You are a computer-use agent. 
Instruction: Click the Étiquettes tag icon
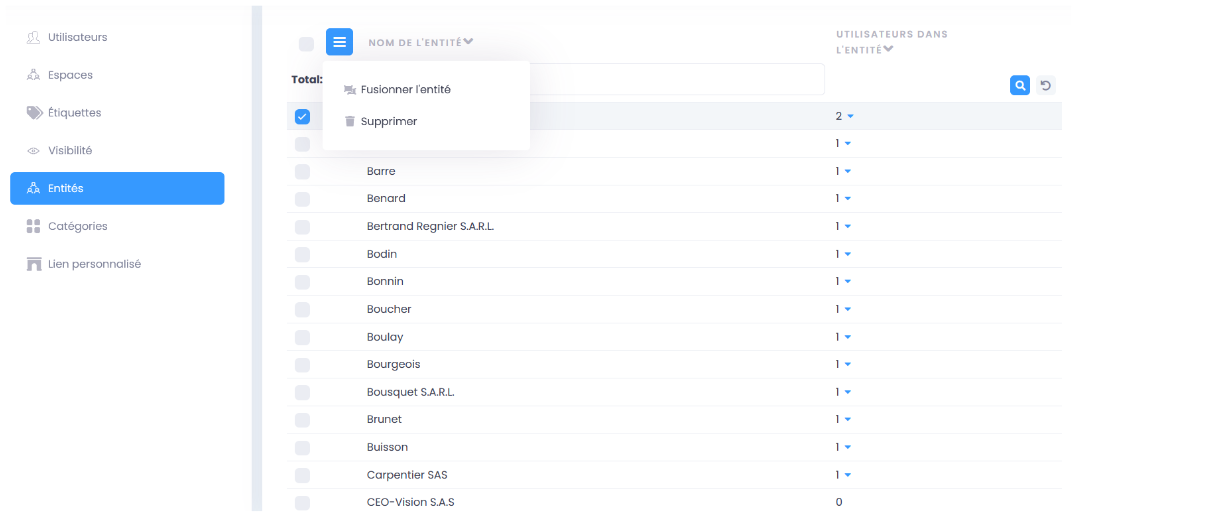pos(34,113)
